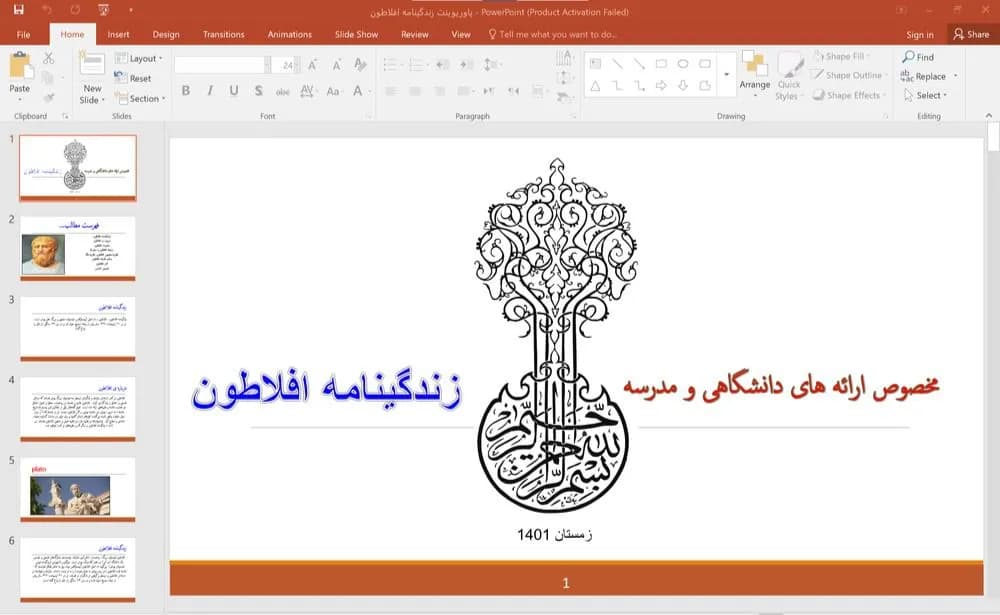The width and height of the screenshot is (1000, 615).
Task: Reset the slide formatting
Action: (133, 78)
